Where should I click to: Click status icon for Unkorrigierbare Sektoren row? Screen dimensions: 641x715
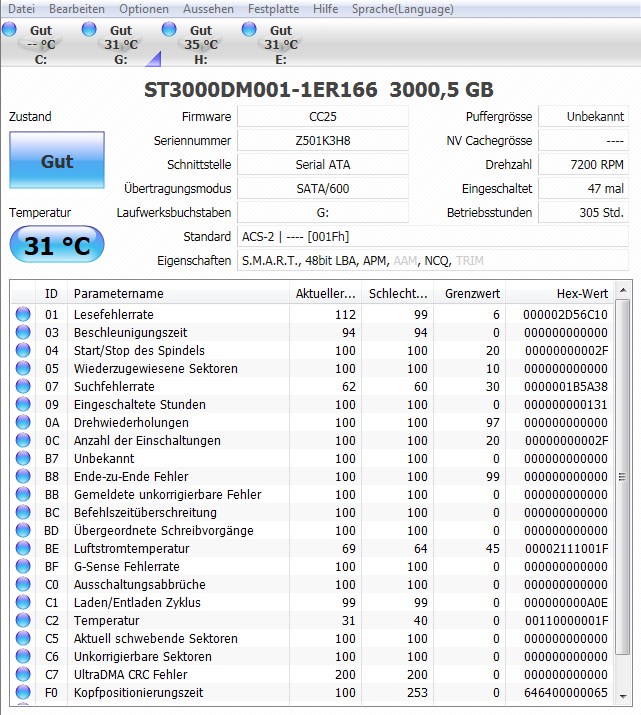[x=23, y=656]
